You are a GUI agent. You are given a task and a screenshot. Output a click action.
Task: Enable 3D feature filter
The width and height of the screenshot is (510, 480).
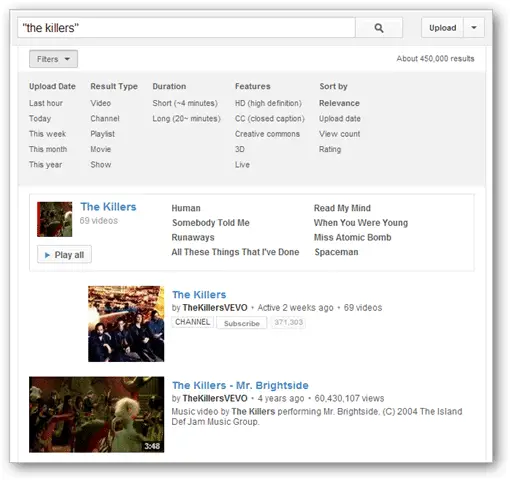point(240,149)
